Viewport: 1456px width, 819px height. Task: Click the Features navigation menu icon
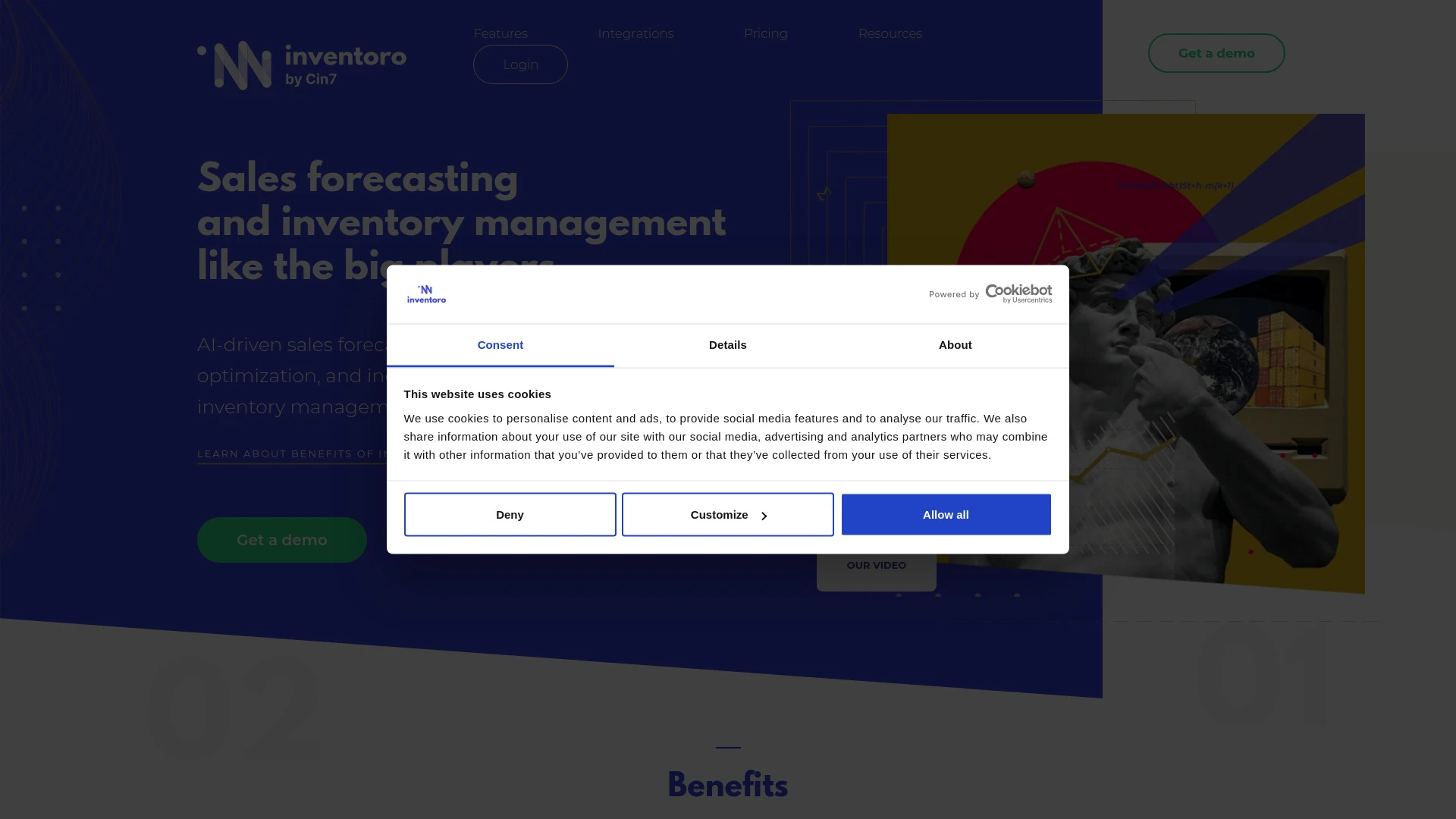pyautogui.click(x=501, y=34)
